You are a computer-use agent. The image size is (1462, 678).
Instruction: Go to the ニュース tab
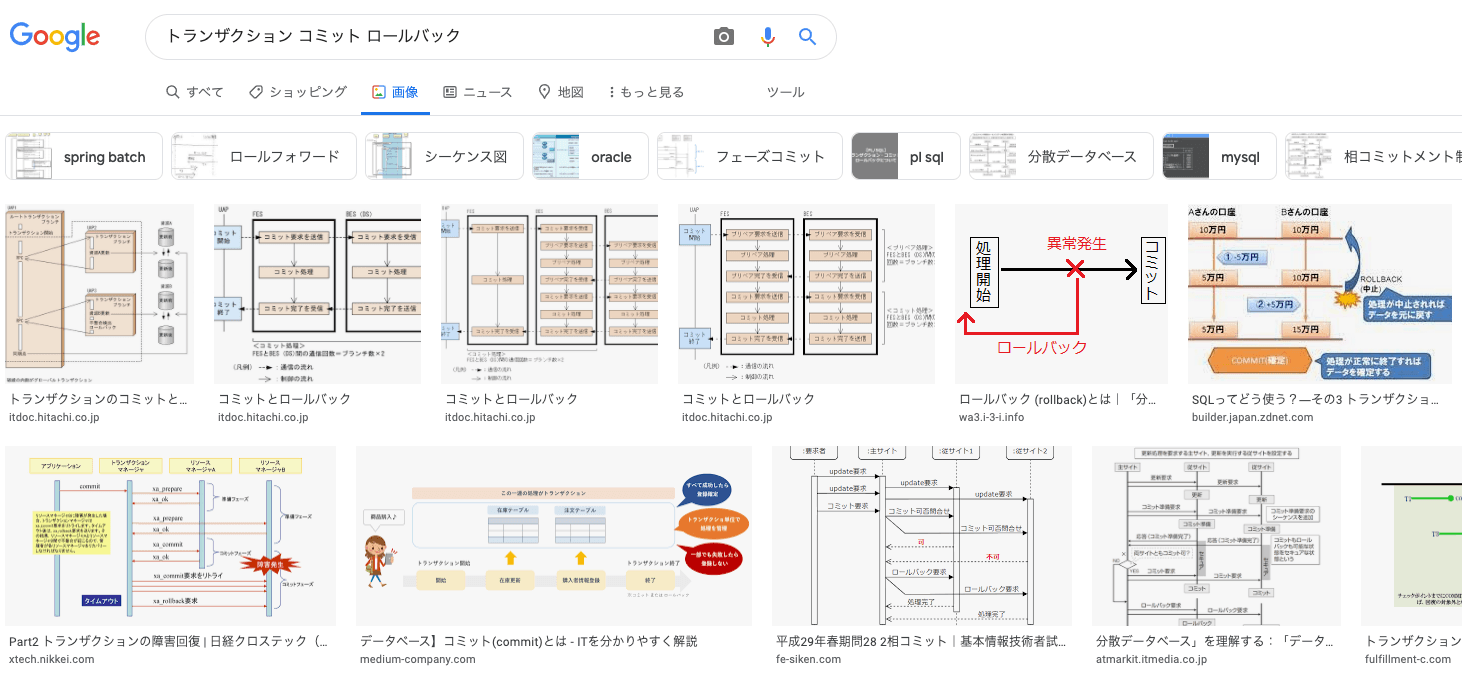coord(477,92)
